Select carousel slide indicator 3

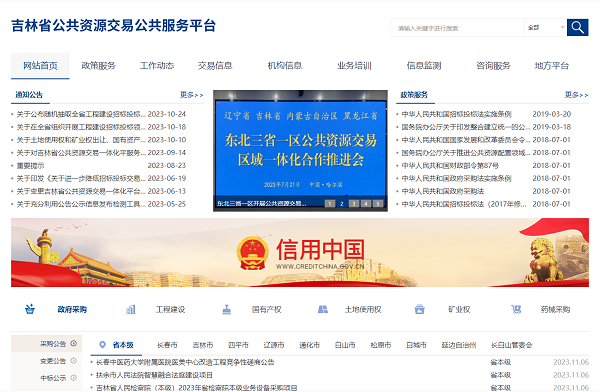tap(354, 204)
